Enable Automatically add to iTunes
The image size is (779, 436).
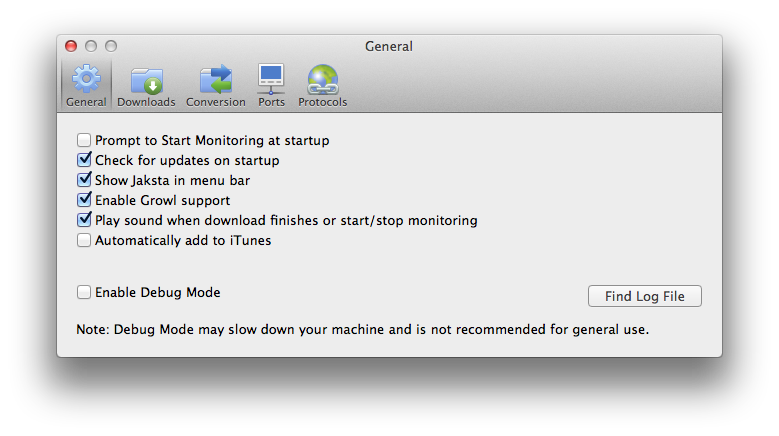pos(84,240)
